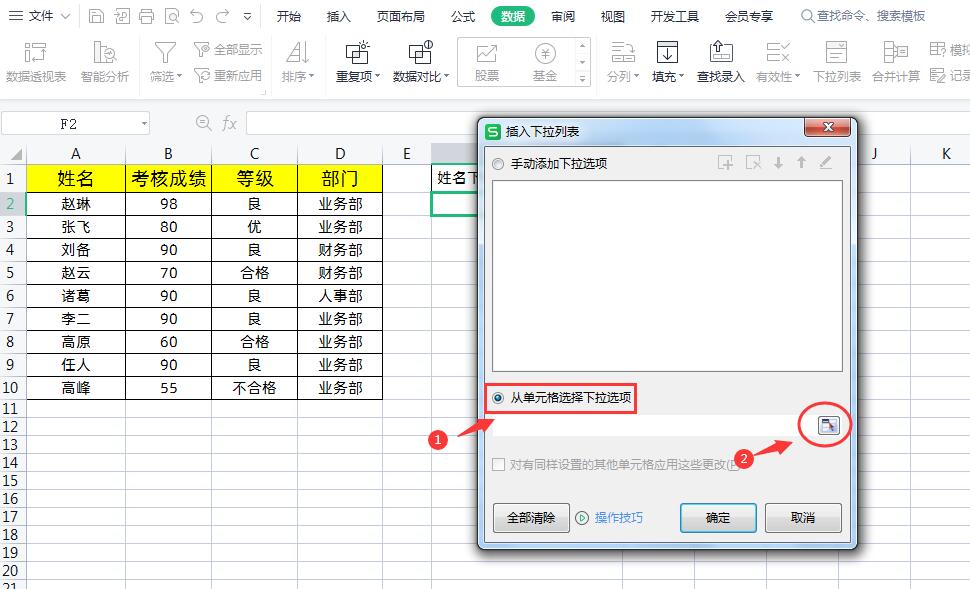
Task: Expand the Name Box dropdown arrow
Action: 144,124
